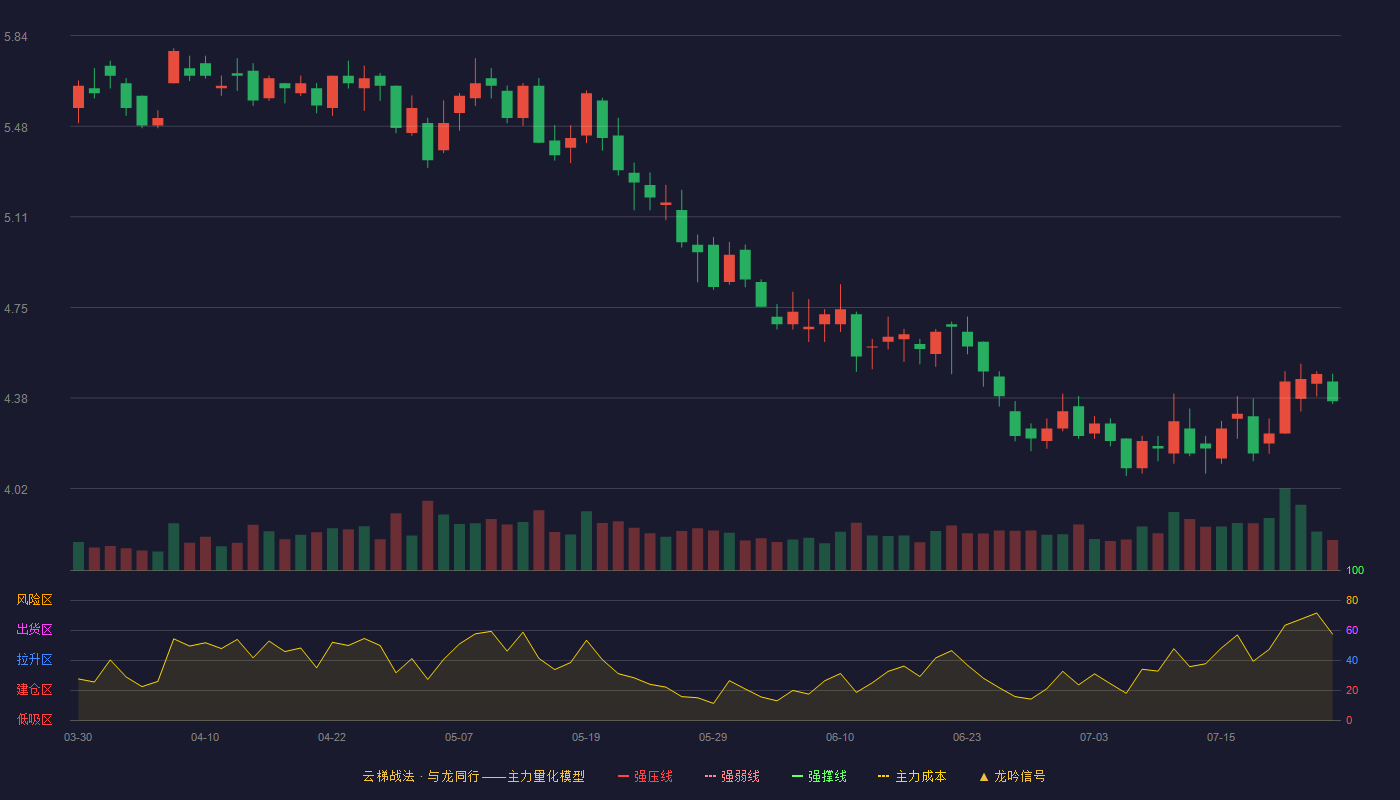Screen dimensions: 1400x800
Task: Click the 20 indicator scale value
Action: [x=1352, y=690]
